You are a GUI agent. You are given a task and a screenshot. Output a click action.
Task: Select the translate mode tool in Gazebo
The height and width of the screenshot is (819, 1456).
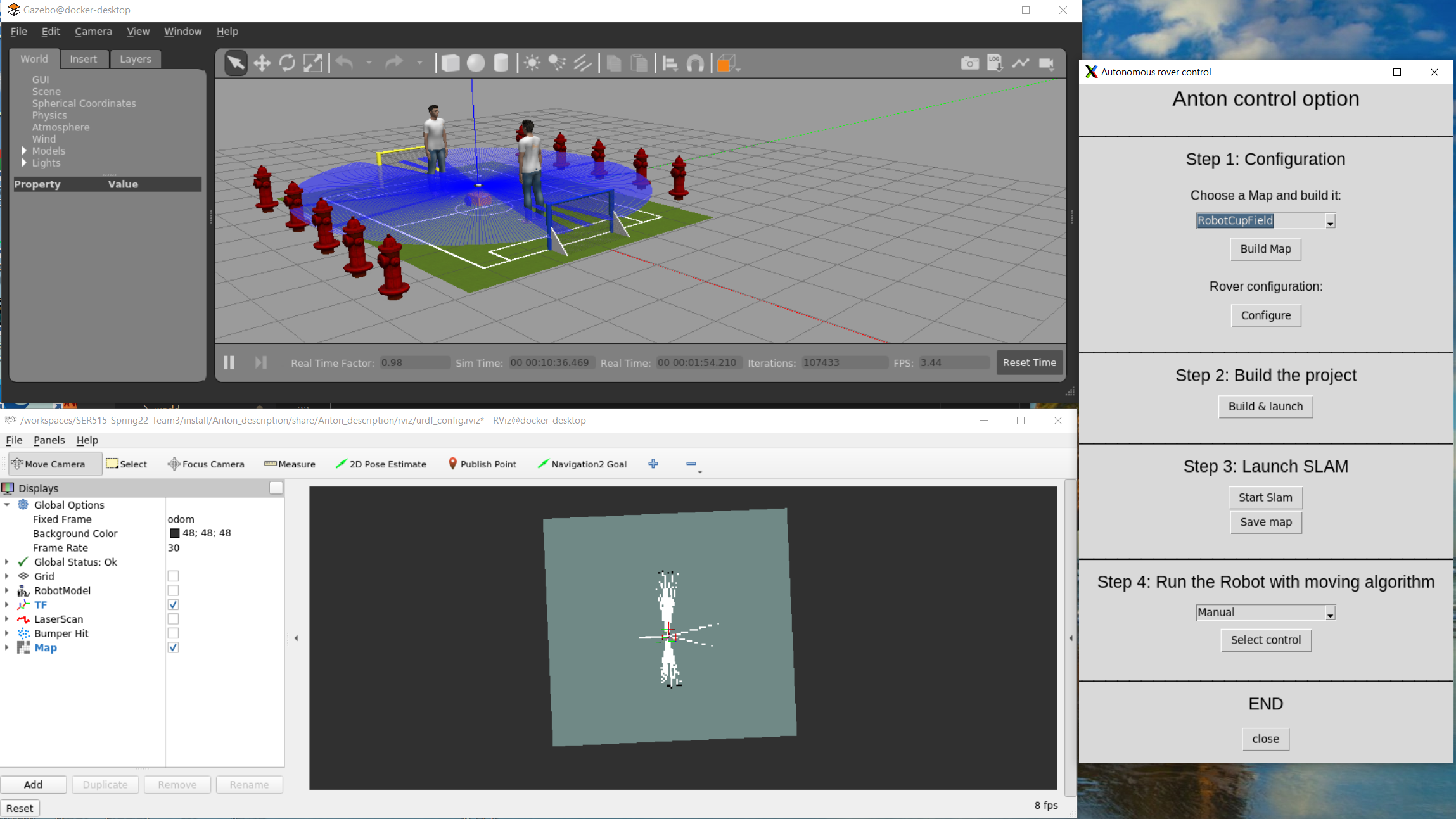(262, 63)
